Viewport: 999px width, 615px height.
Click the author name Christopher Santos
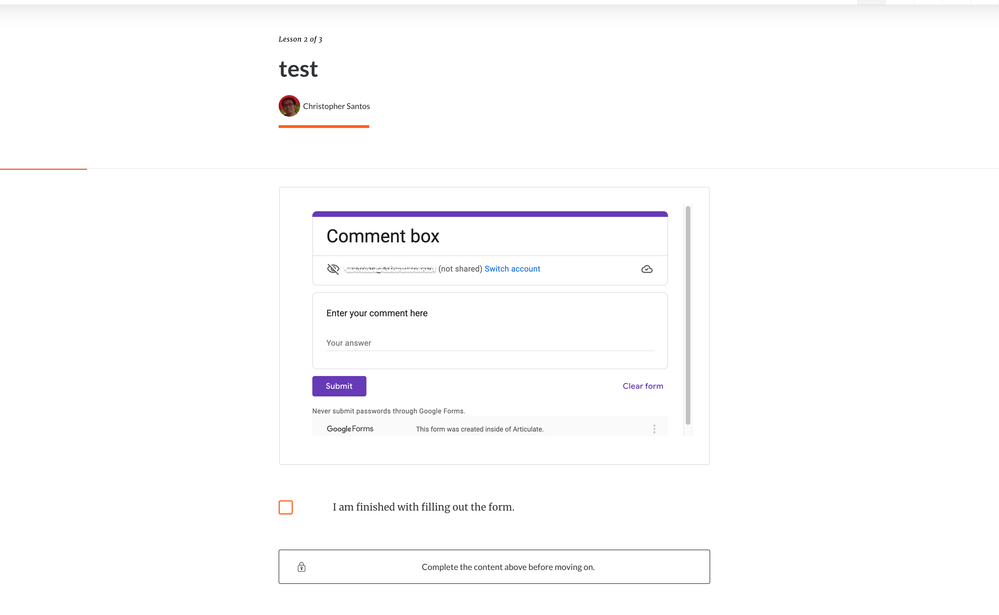coord(336,106)
